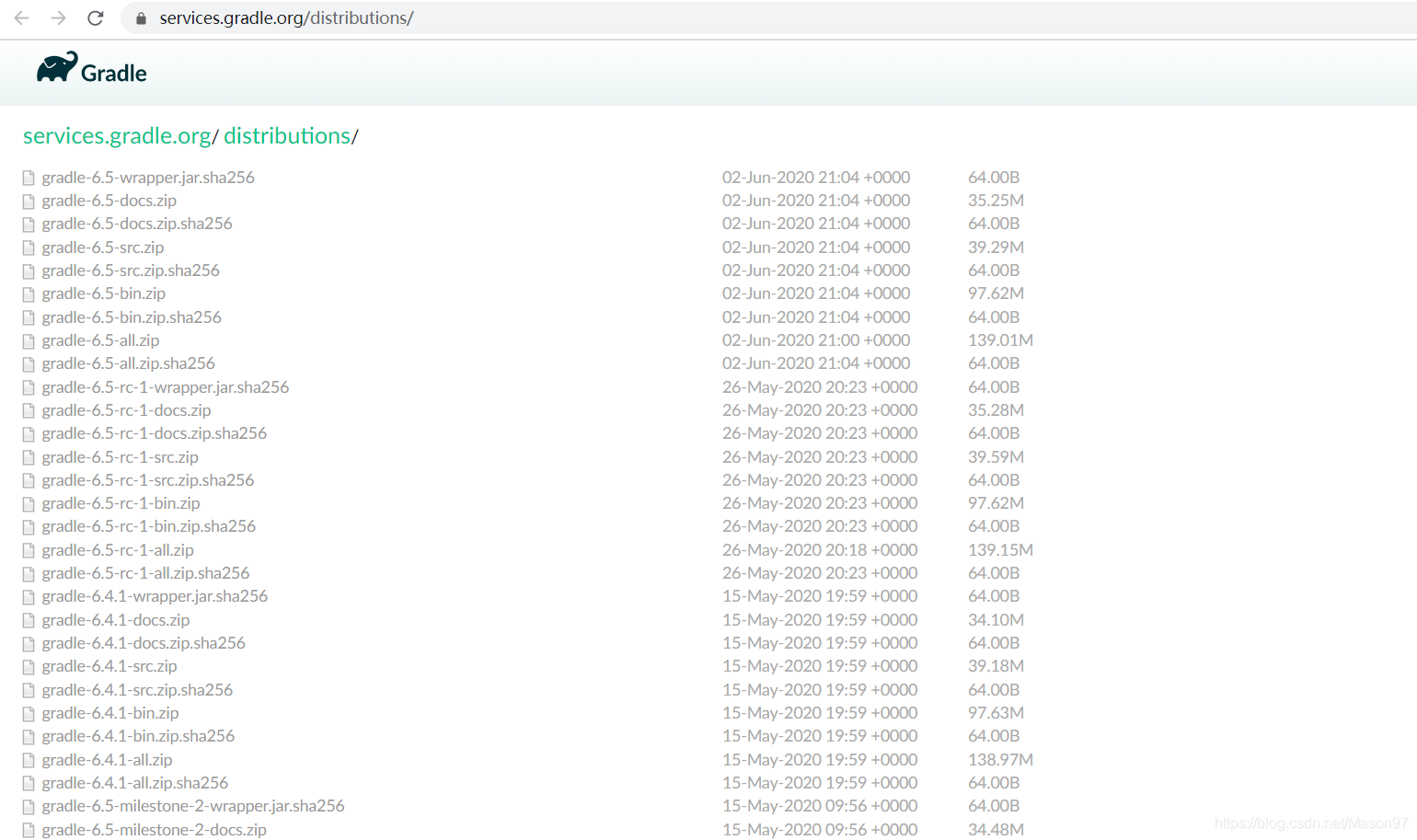Click the 138.97M size of gradle-6.4.1-all.zip
Image resolution: width=1417 pixels, height=840 pixels.
[x=1000, y=760]
